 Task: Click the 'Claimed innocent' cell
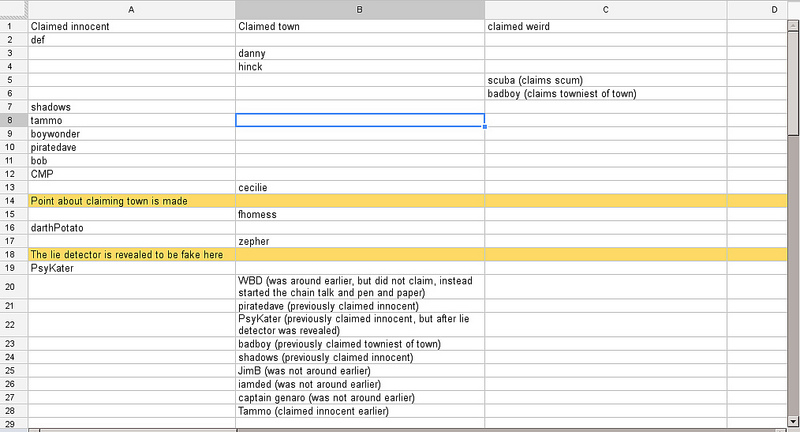(132, 26)
